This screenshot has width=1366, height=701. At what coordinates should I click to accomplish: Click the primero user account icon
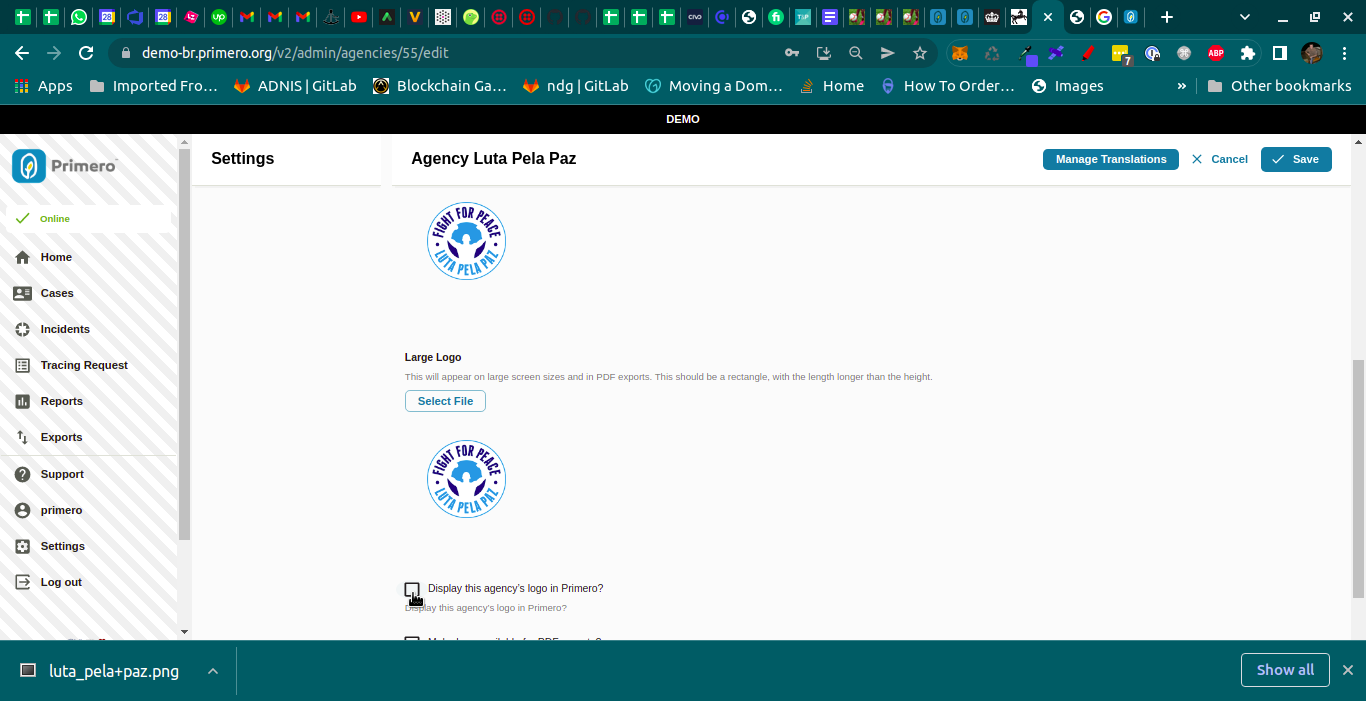coord(23,510)
